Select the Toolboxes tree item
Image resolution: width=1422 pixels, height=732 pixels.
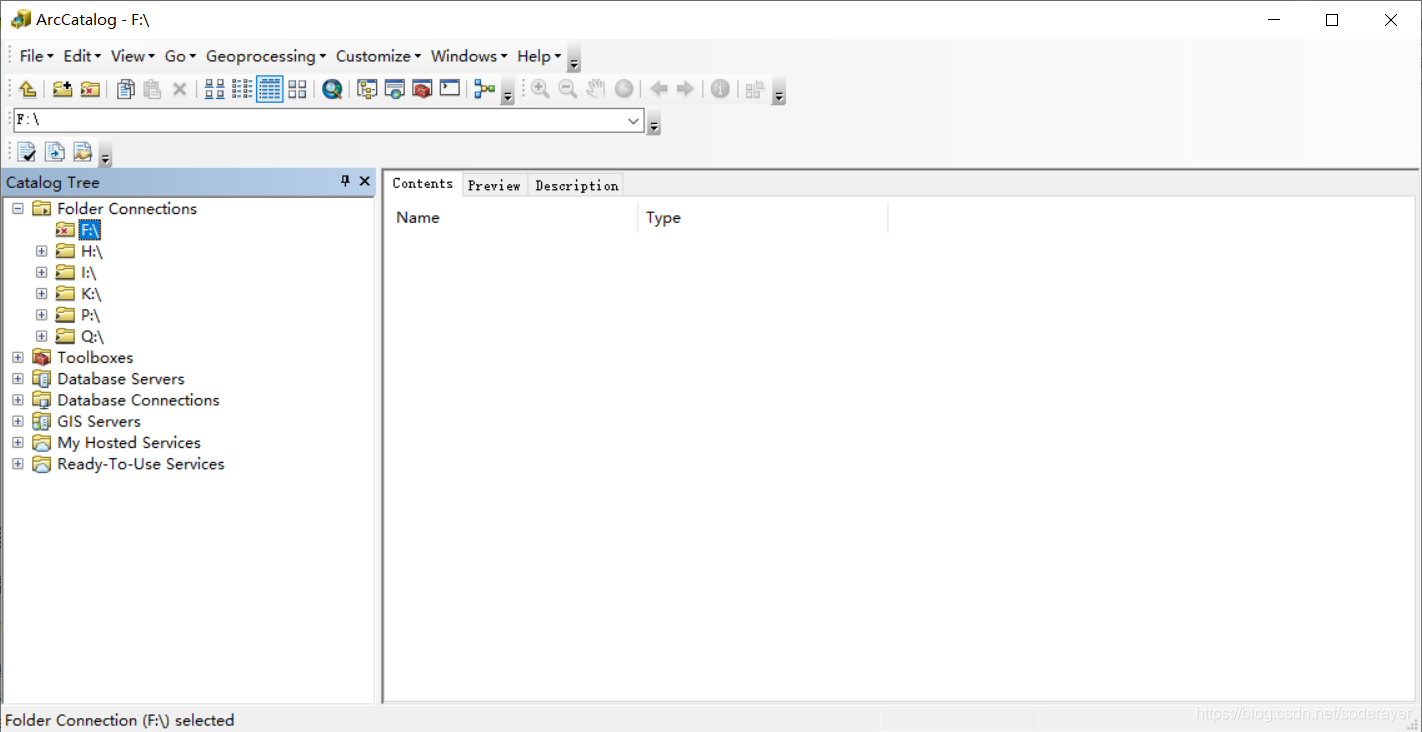click(95, 357)
